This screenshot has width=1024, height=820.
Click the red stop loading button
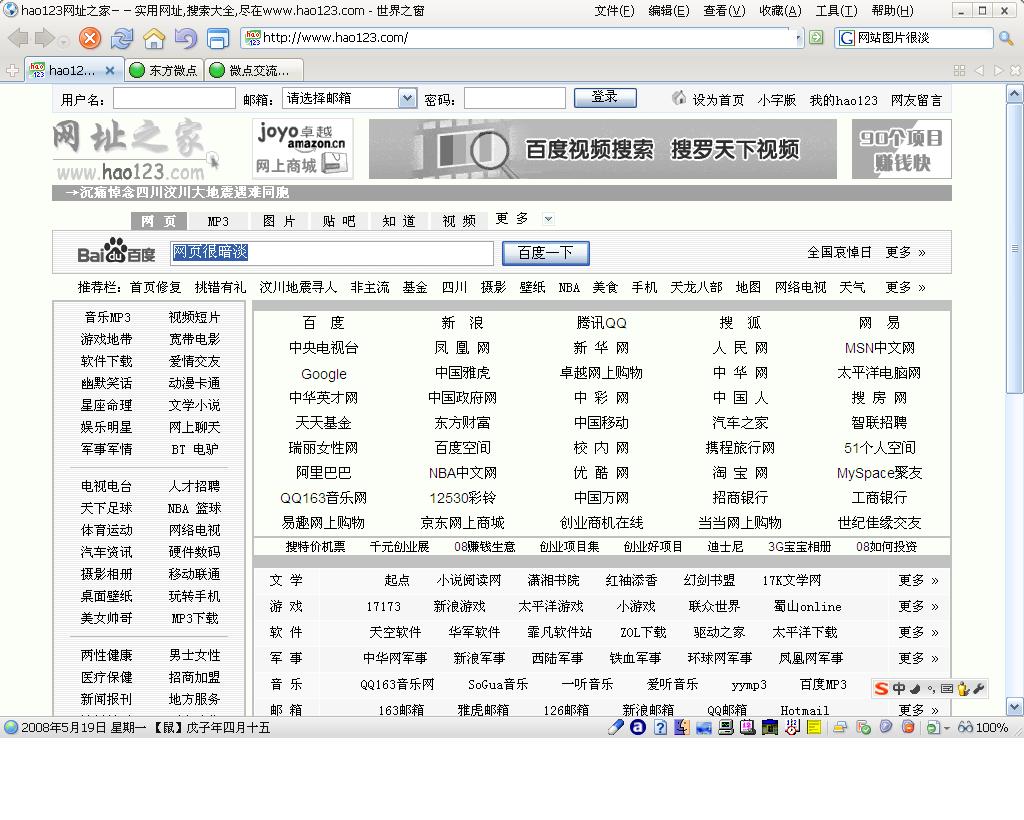[x=90, y=39]
